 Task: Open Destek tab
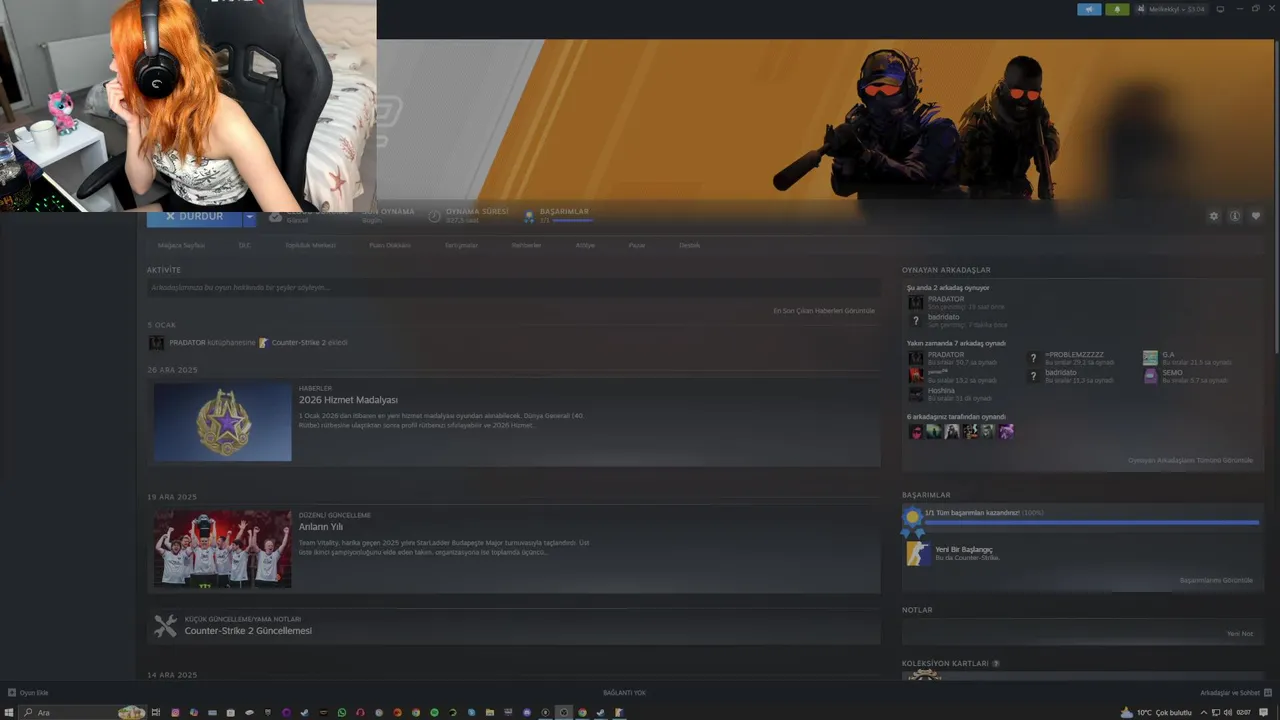[690, 245]
